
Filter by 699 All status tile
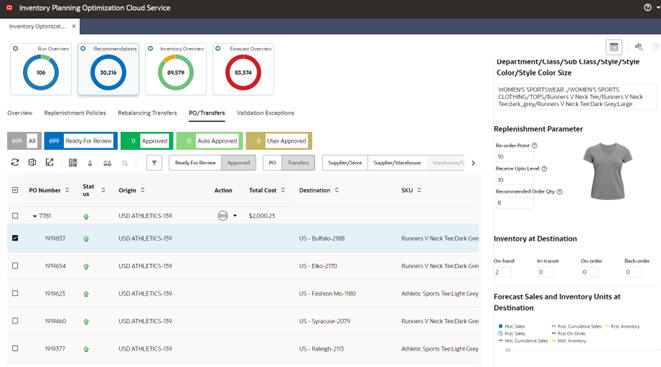click(x=24, y=141)
